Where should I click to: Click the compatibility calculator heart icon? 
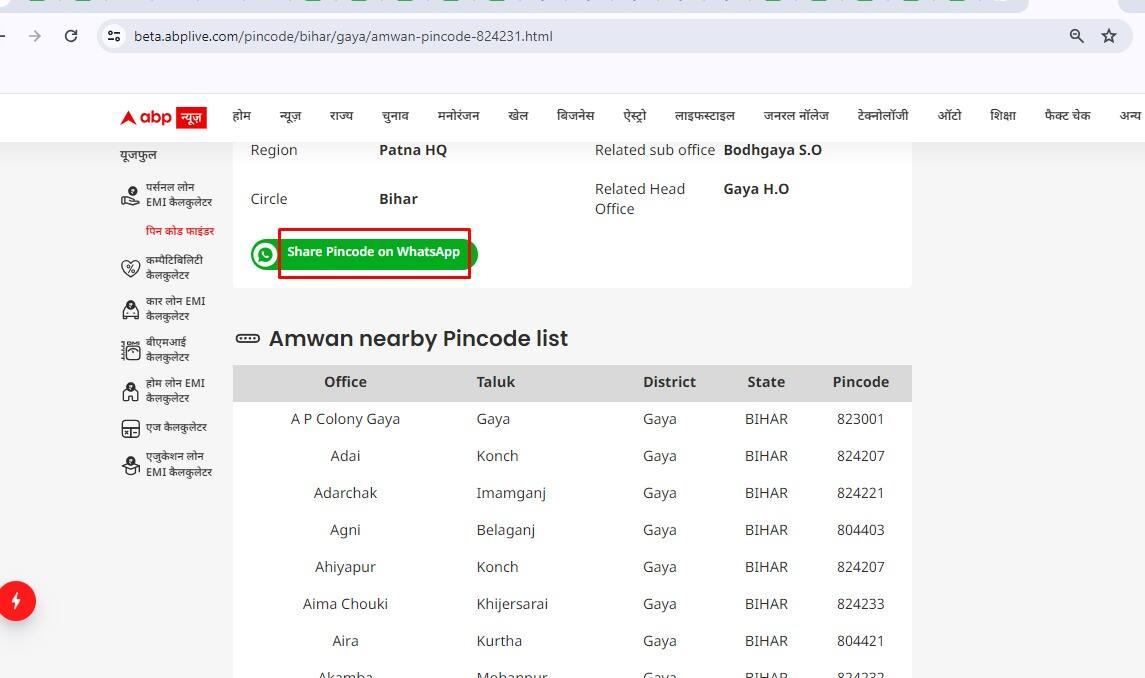coord(130,268)
